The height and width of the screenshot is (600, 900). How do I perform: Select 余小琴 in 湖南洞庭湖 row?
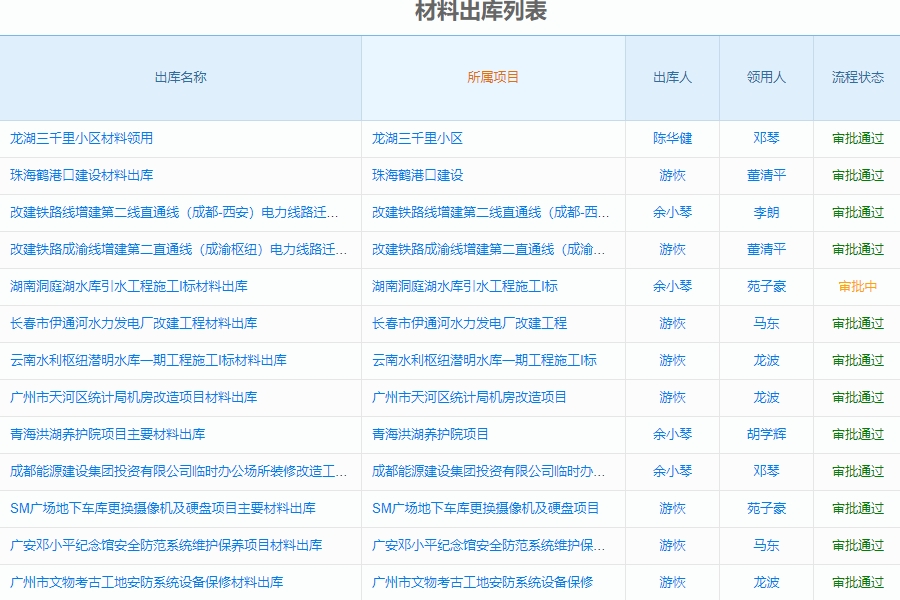(672, 286)
